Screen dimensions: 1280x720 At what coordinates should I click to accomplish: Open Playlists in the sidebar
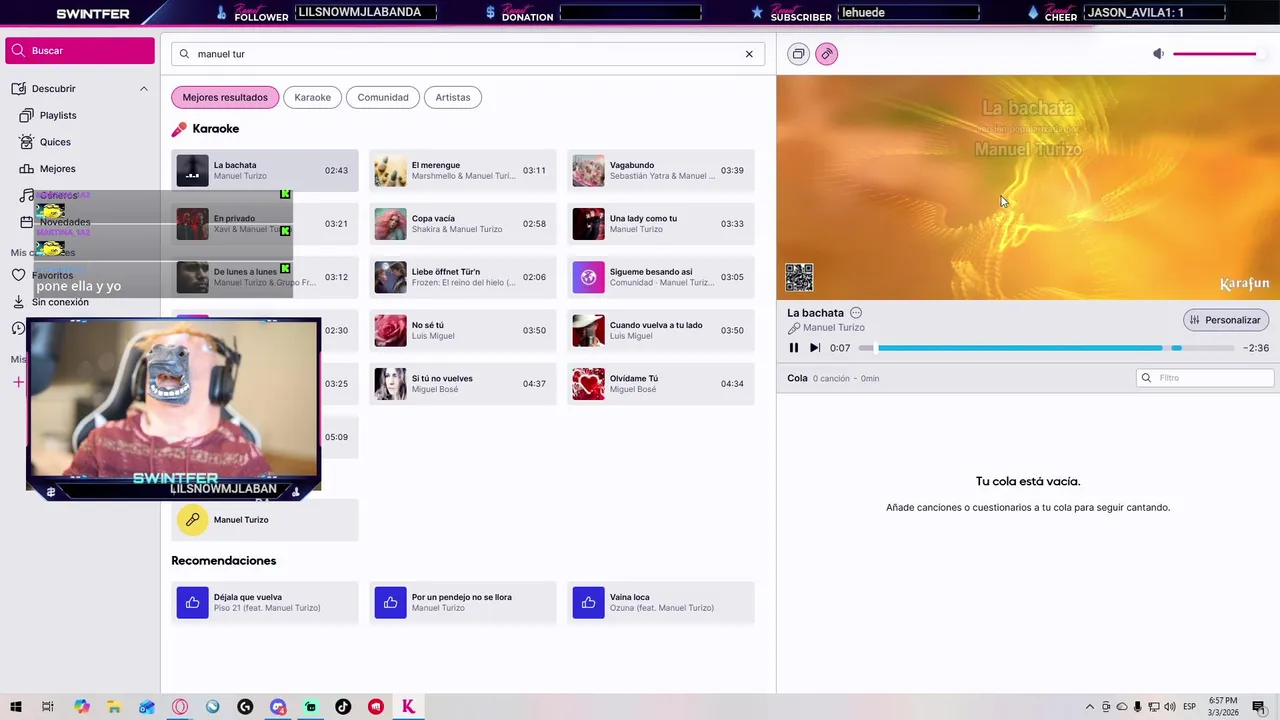58,115
